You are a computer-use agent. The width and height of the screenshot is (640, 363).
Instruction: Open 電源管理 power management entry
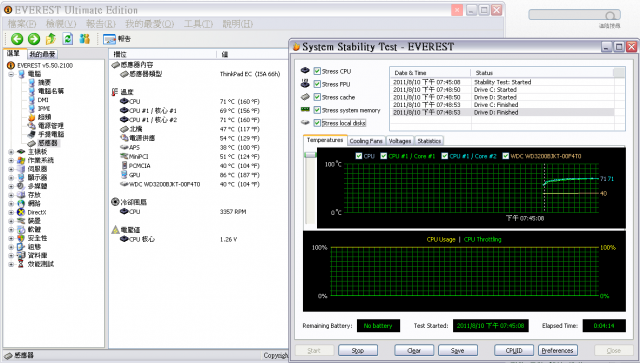[51, 125]
